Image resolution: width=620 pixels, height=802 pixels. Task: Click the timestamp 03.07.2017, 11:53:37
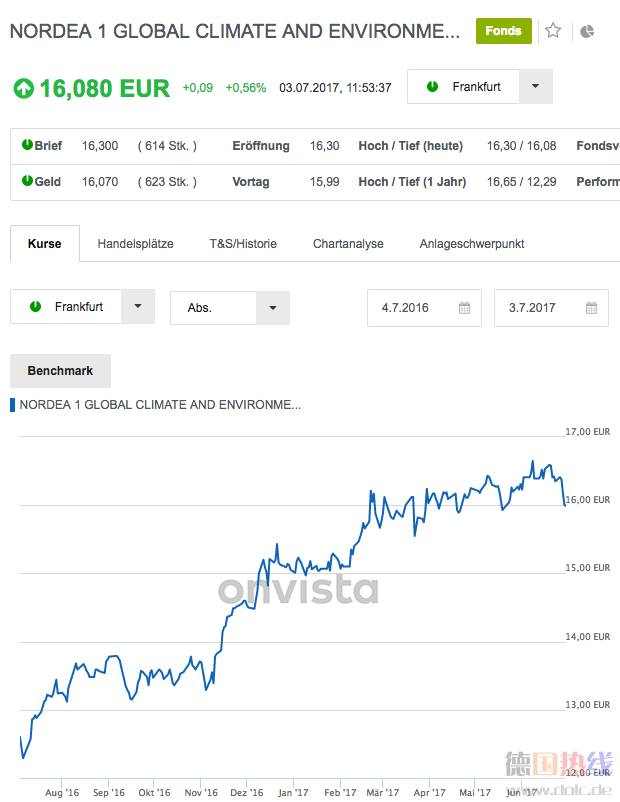tap(335, 88)
